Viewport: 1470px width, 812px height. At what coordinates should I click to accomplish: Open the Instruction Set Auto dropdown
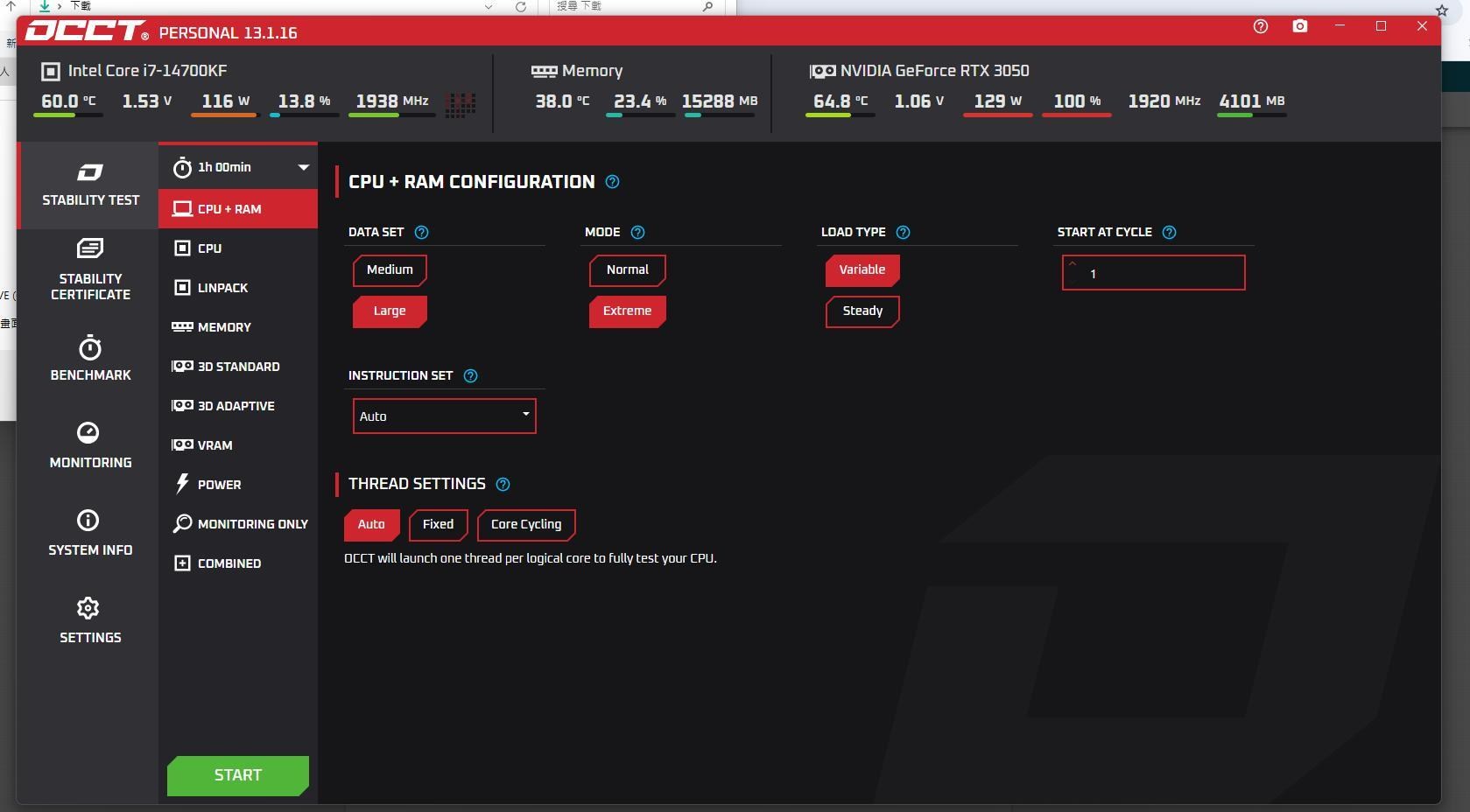445,416
